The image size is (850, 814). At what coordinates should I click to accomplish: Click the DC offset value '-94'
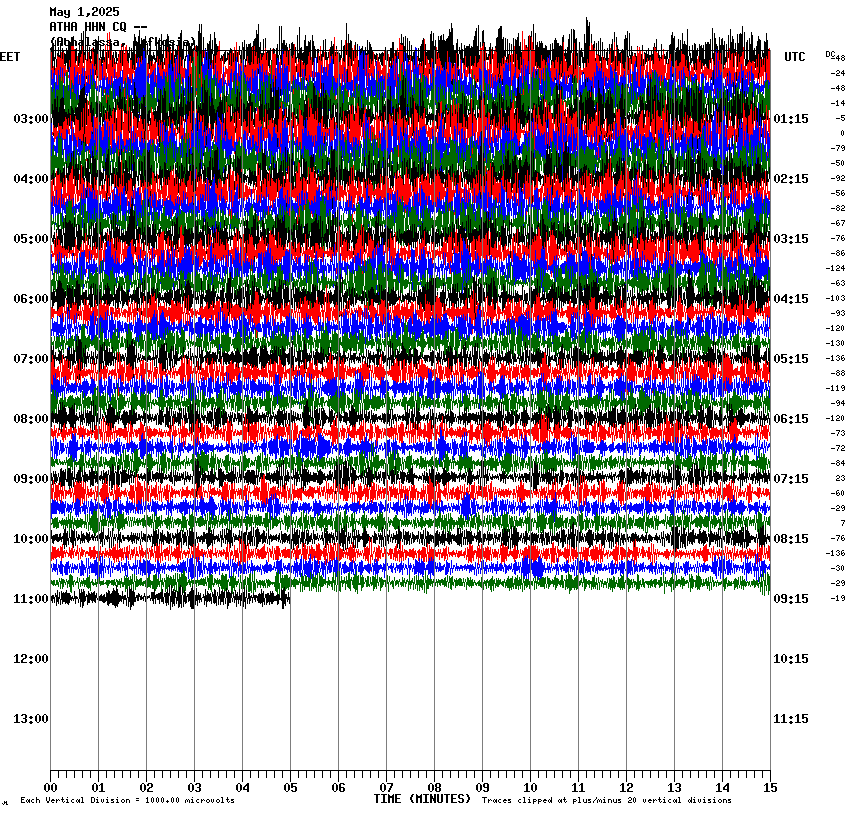(x=838, y=403)
